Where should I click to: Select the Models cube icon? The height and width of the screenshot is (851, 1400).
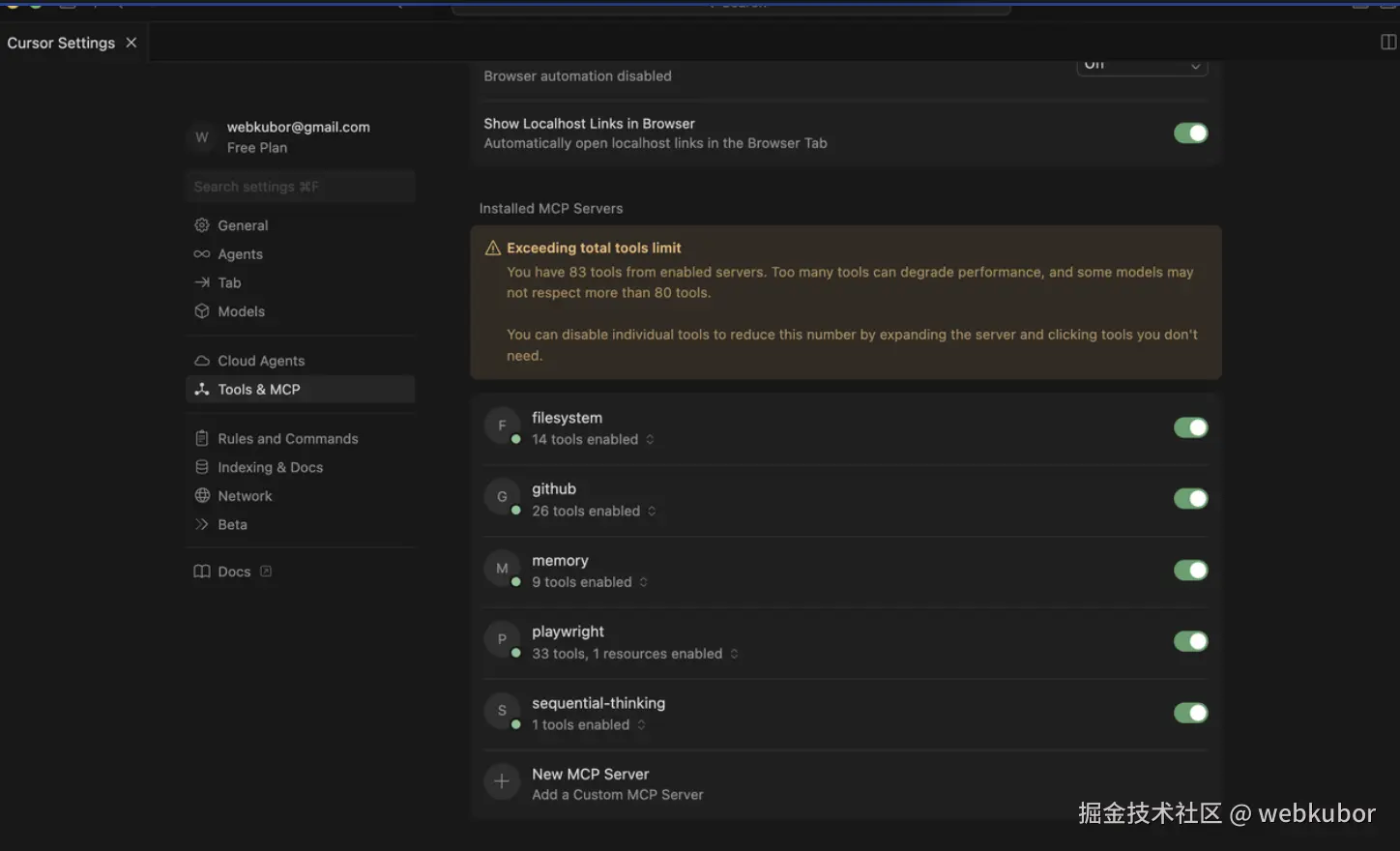[202, 311]
